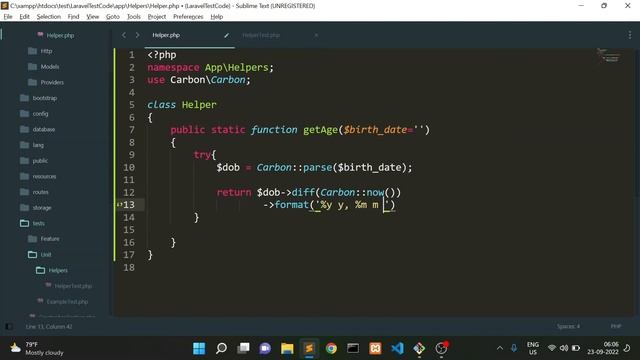Open the XAMPP taskbar icon
The image size is (640, 360).
coord(375,348)
